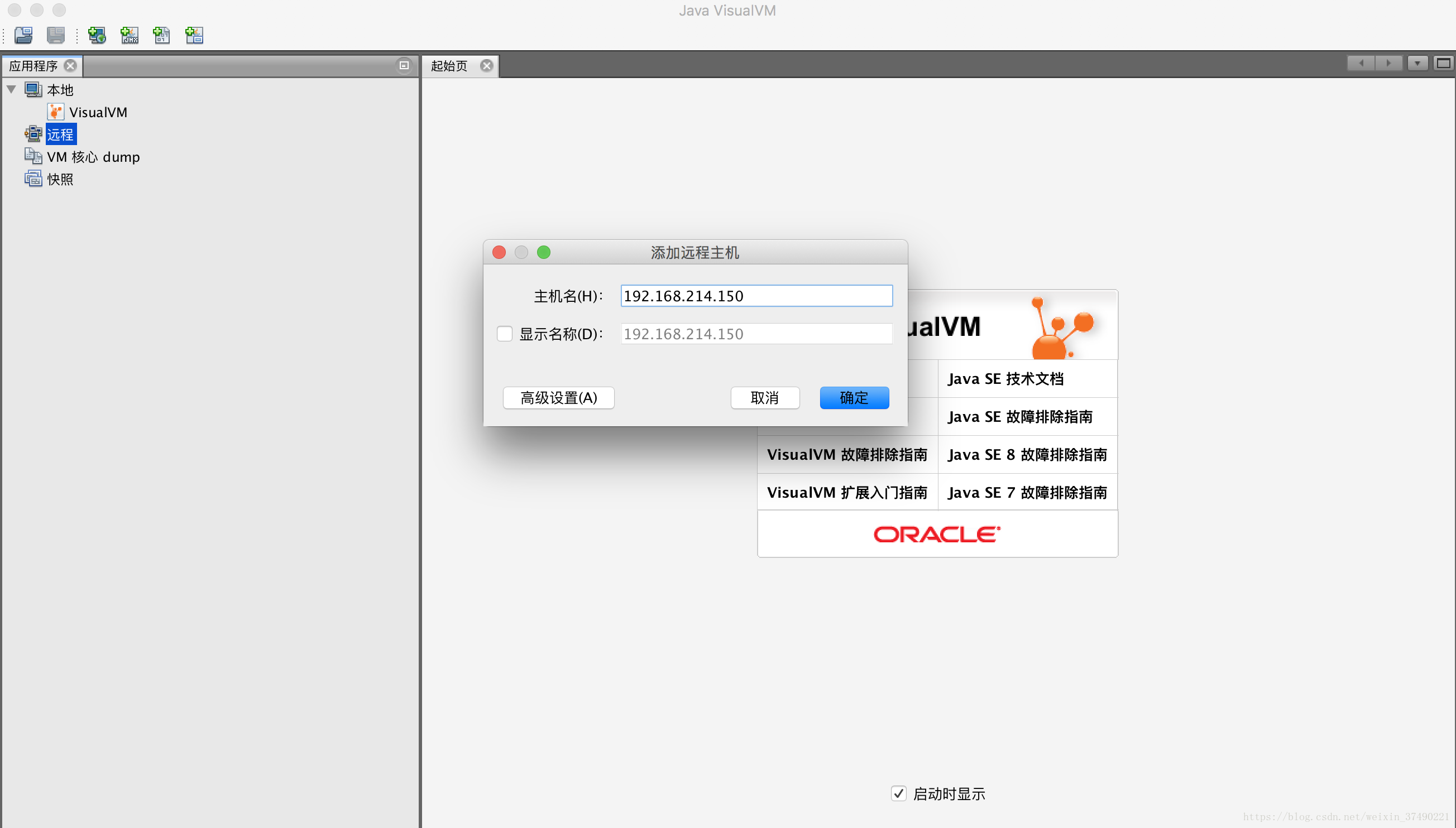Zoom the 添加远程主机 dialog (green button)
The width and height of the screenshot is (1456, 828).
pos(544,252)
